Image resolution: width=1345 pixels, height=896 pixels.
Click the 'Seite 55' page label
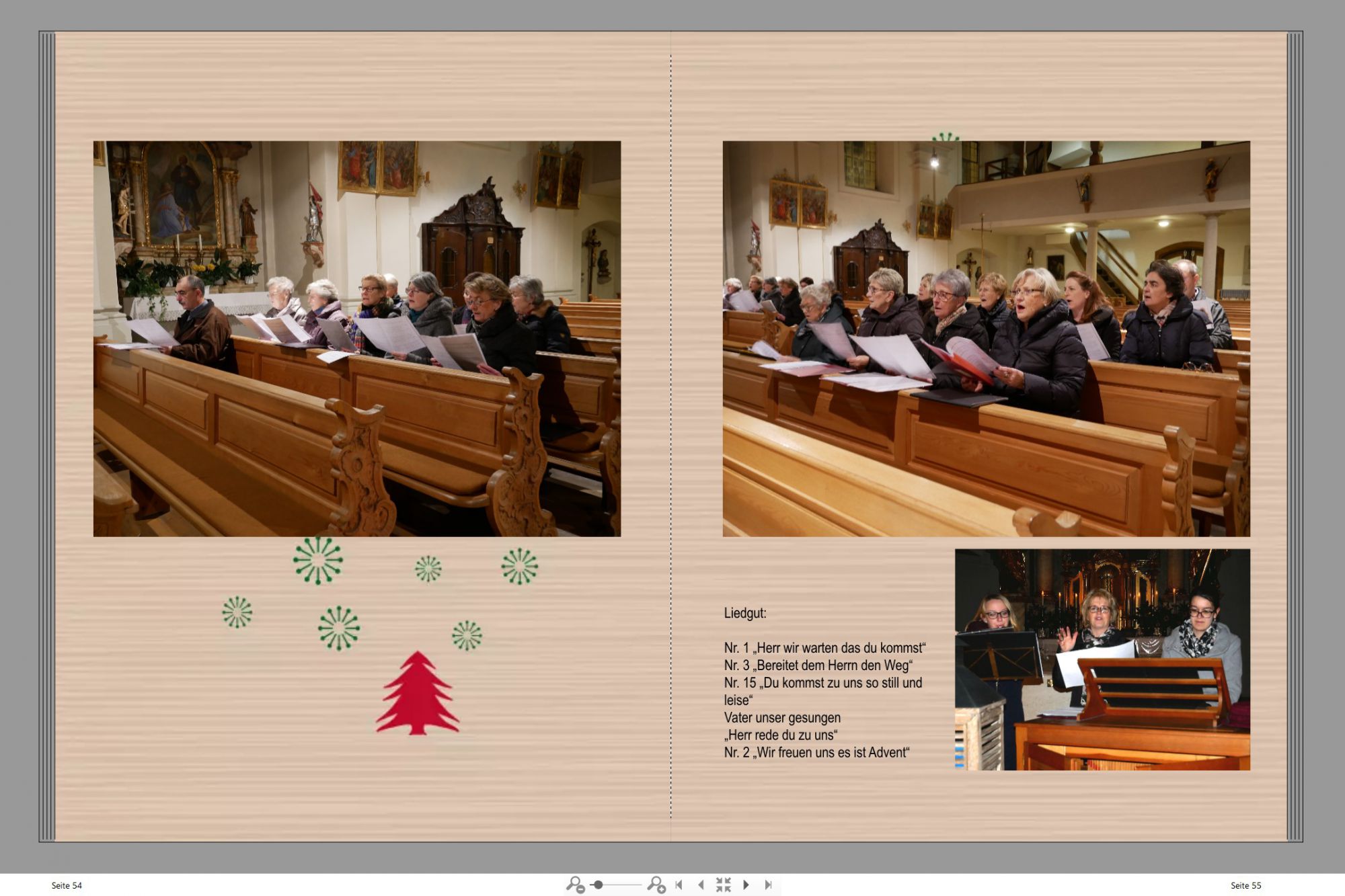click(x=1246, y=885)
